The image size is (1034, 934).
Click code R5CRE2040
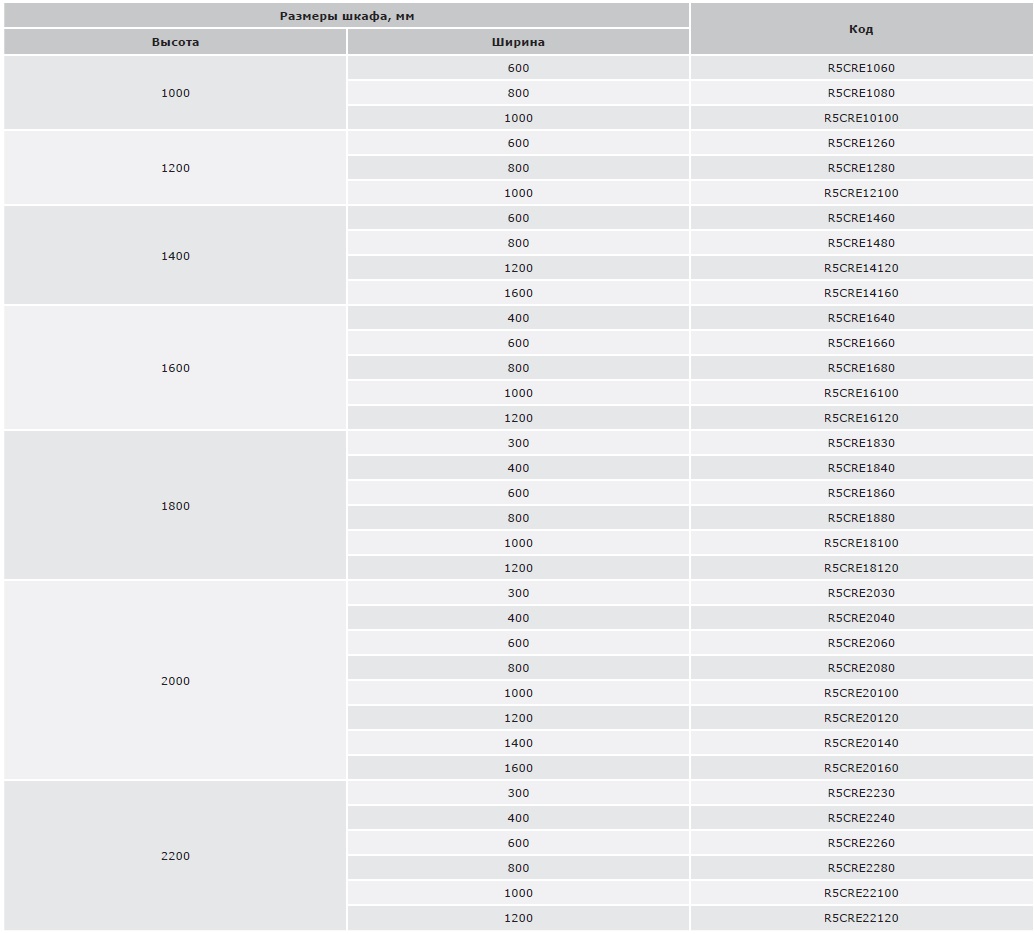pos(861,618)
